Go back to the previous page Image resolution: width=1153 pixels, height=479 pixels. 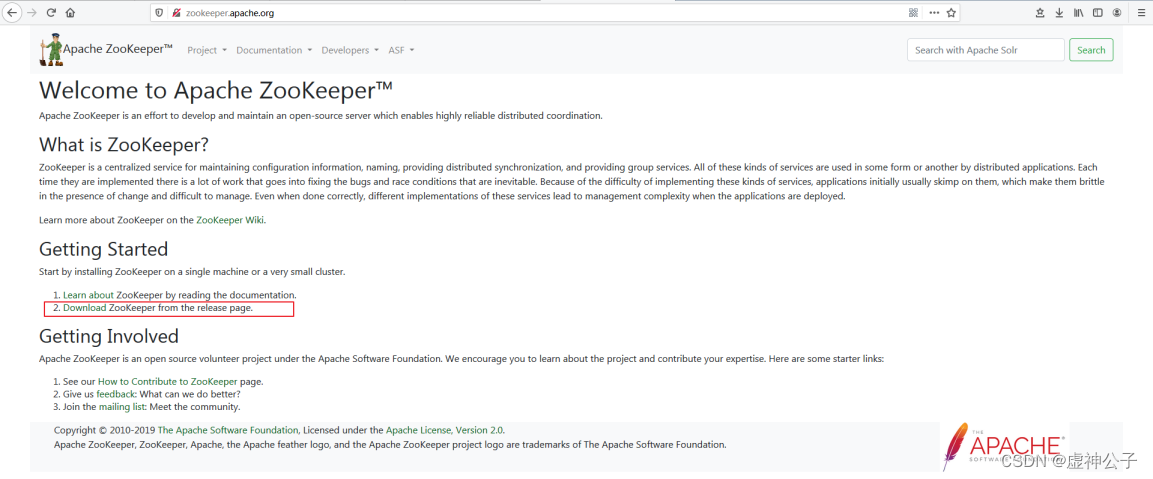click(x=12, y=13)
